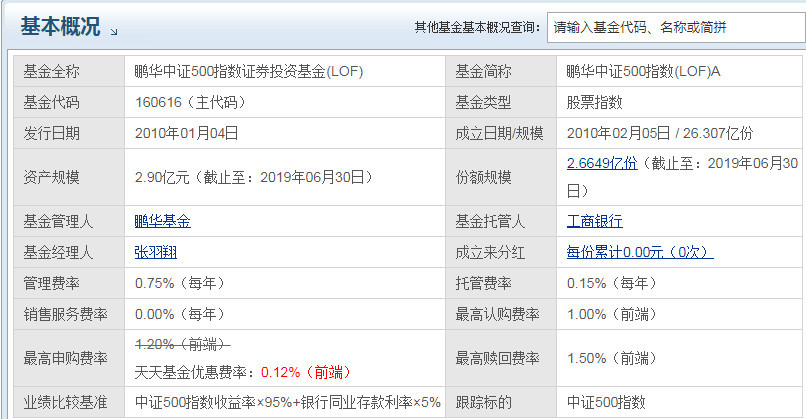Focus the fund code search input field
Image resolution: width=806 pixels, height=419 pixels.
pyautogui.click(x=676, y=27)
